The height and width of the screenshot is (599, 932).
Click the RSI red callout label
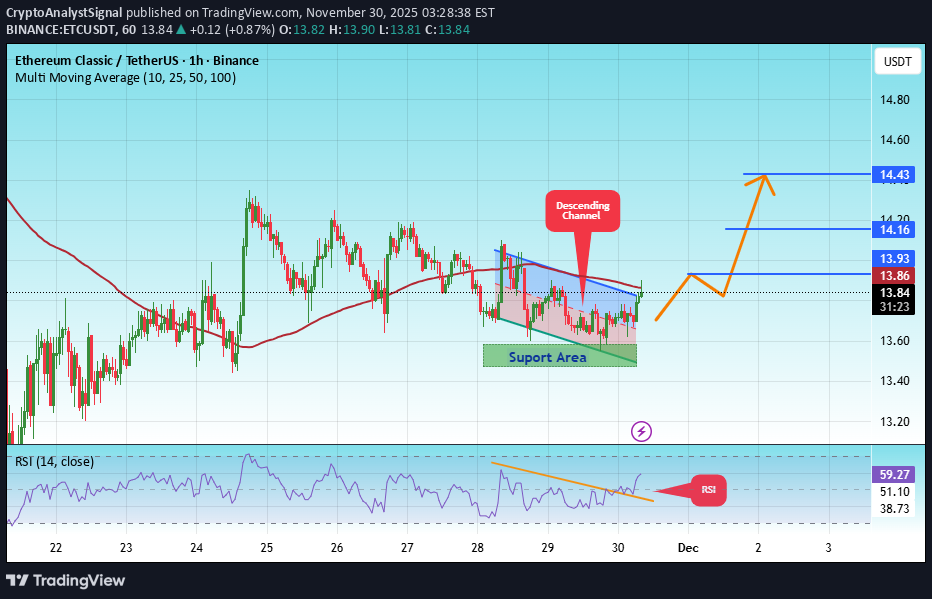[x=708, y=490]
